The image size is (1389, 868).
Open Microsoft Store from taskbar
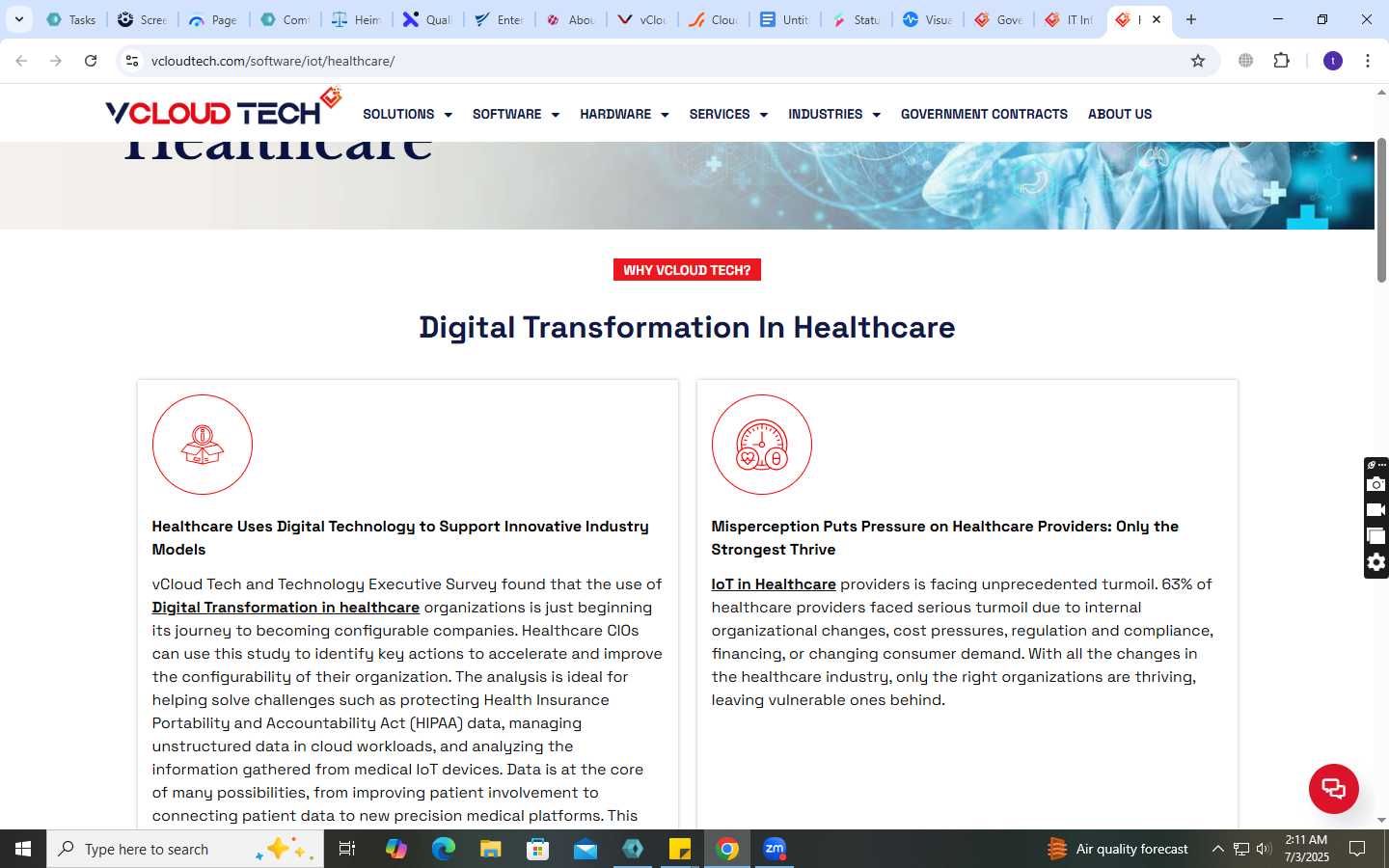[x=538, y=849]
